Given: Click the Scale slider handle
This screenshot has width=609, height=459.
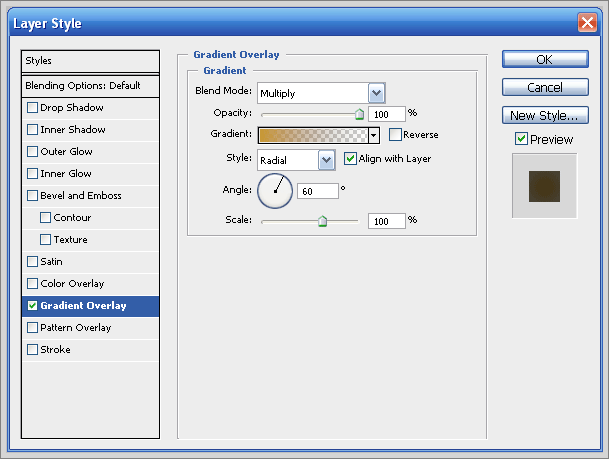Looking at the screenshot, I should [x=322, y=221].
